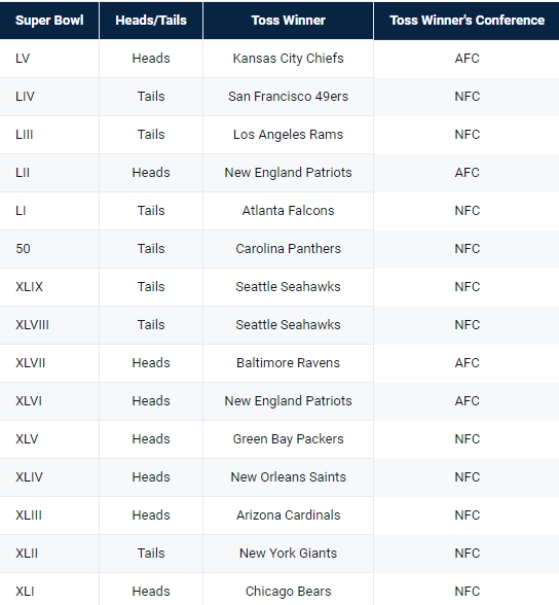Click 'Tails' in the LIV row
The height and width of the screenshot is (605, 559).
tap(151, 96)
